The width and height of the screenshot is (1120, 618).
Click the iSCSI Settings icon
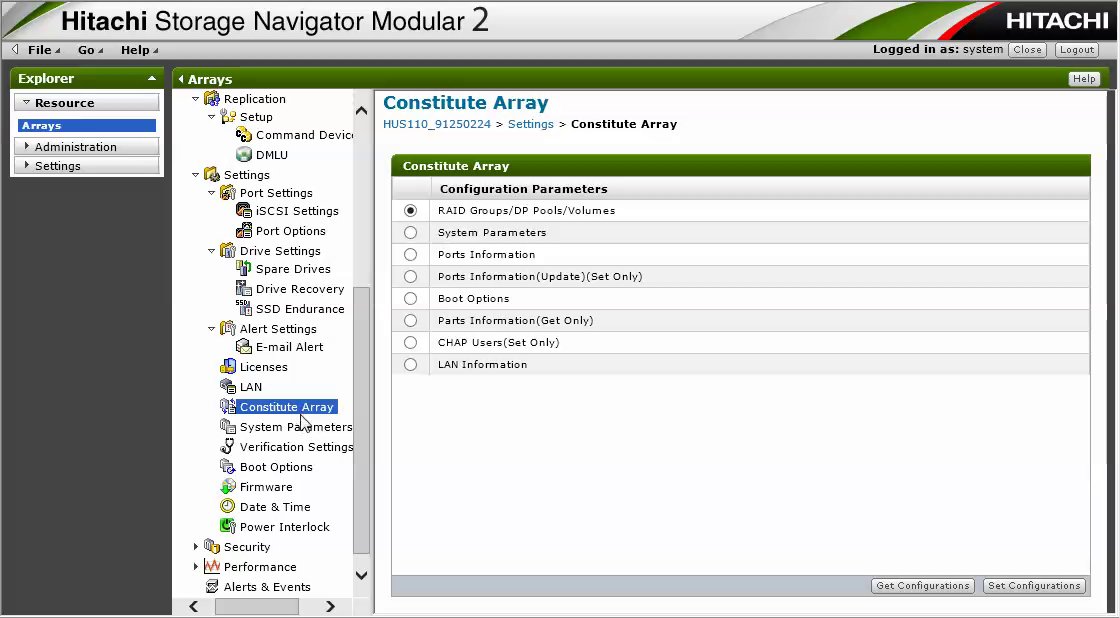244,211
